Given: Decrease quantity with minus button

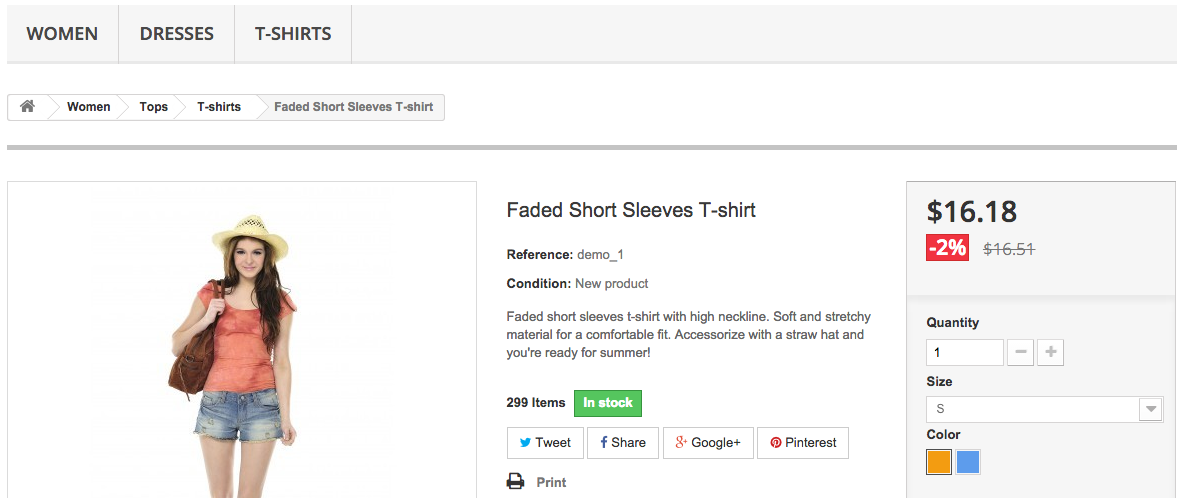Looking at the screenshot, I should pos(1020,353).
